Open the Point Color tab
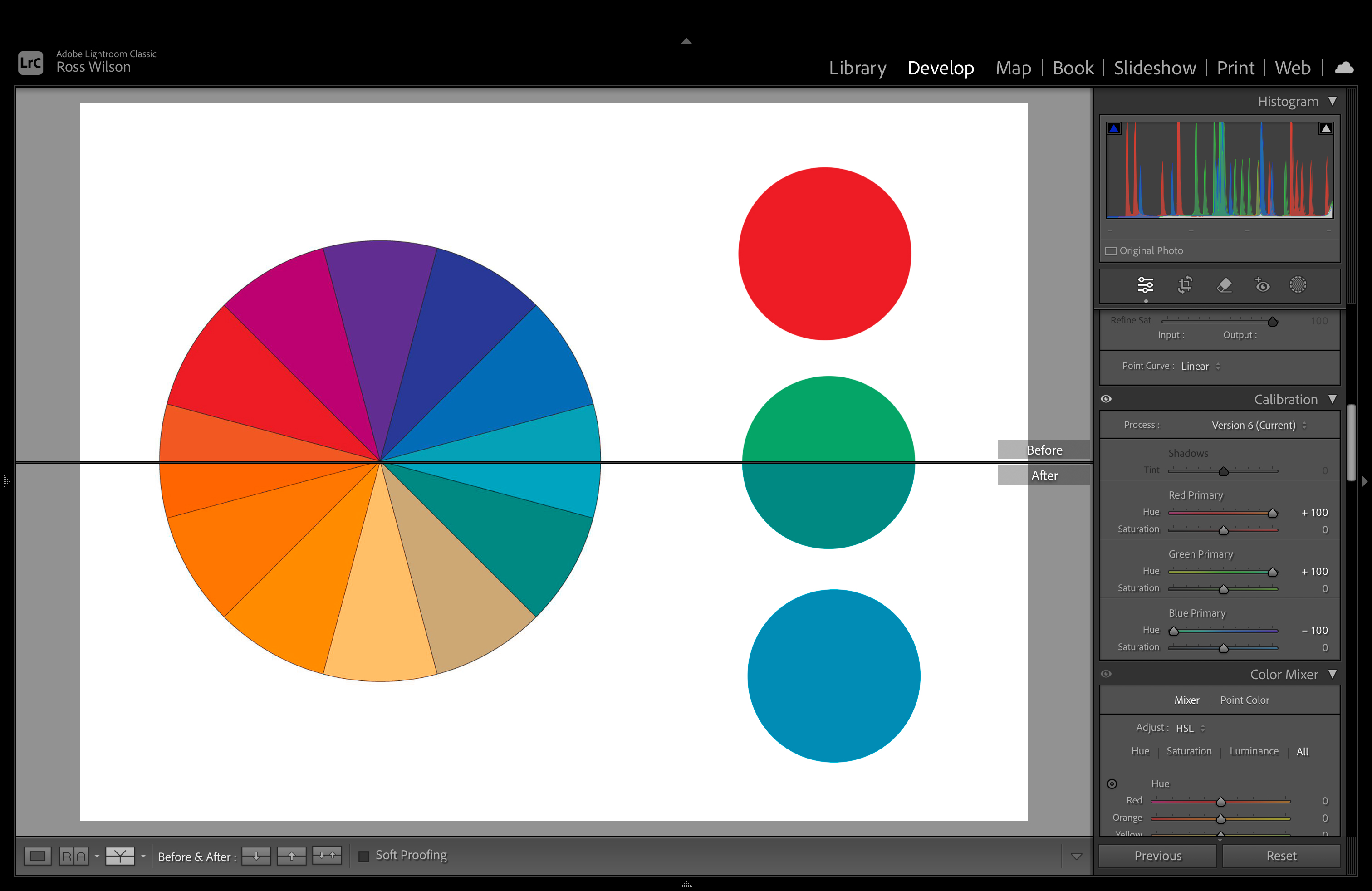1372x891 pixels. coord(1244,700)
